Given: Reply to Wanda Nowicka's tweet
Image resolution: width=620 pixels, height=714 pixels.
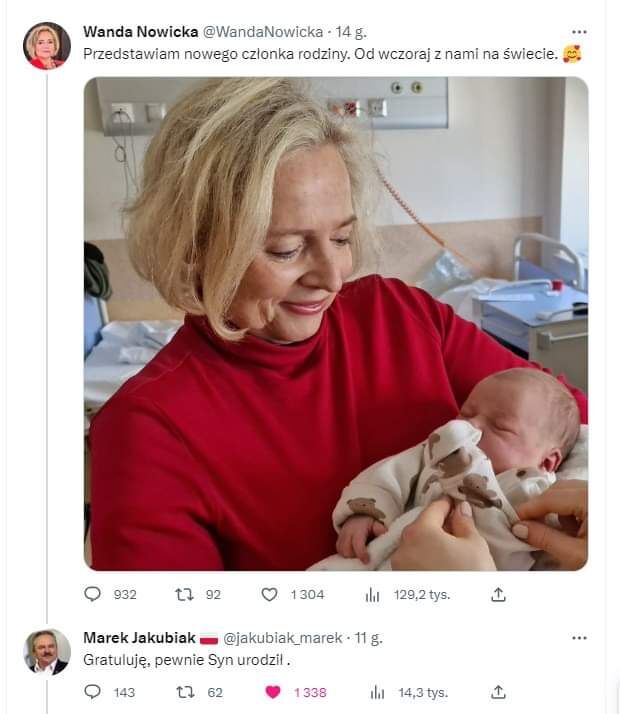Looking at the screenshot, I should pyautogui.click(x=93, y=594).
